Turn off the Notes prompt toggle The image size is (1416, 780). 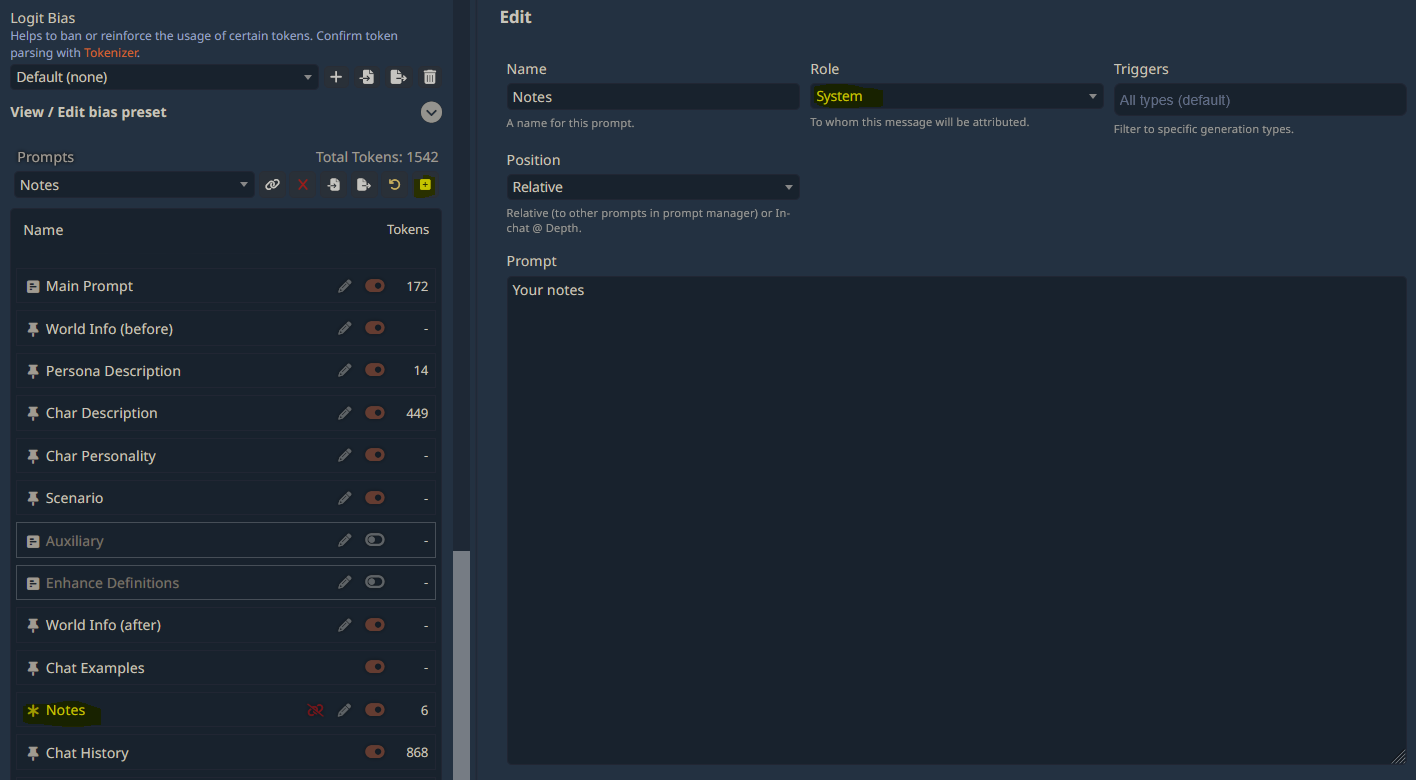click(375, 710)
